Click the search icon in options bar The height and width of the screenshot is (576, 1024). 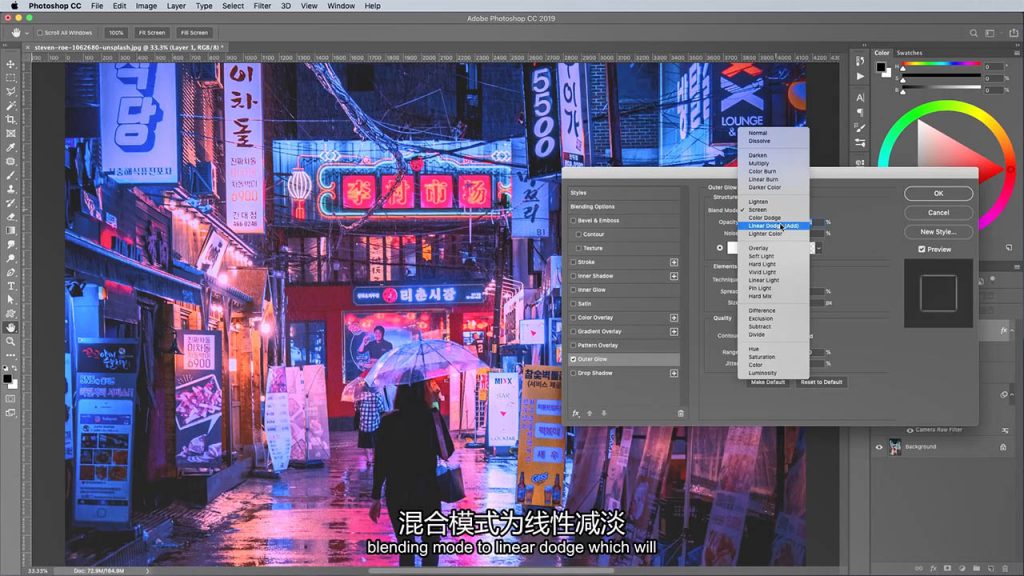point(973,33)
